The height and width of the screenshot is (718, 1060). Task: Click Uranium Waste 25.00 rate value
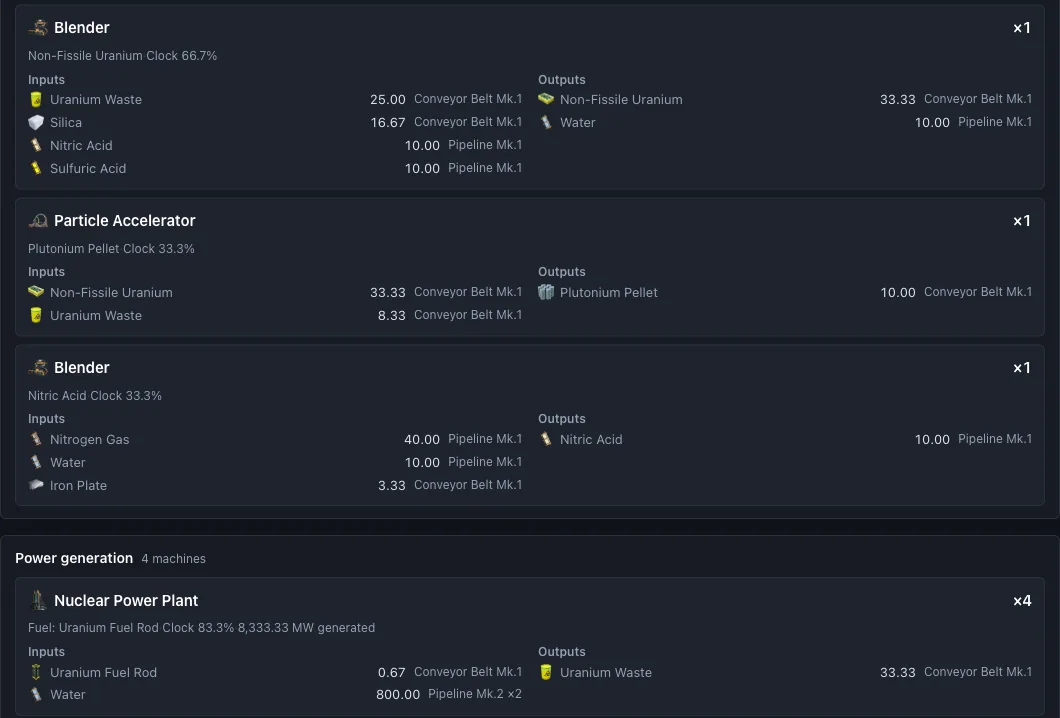pyautogui.click(x=388, y=99)
